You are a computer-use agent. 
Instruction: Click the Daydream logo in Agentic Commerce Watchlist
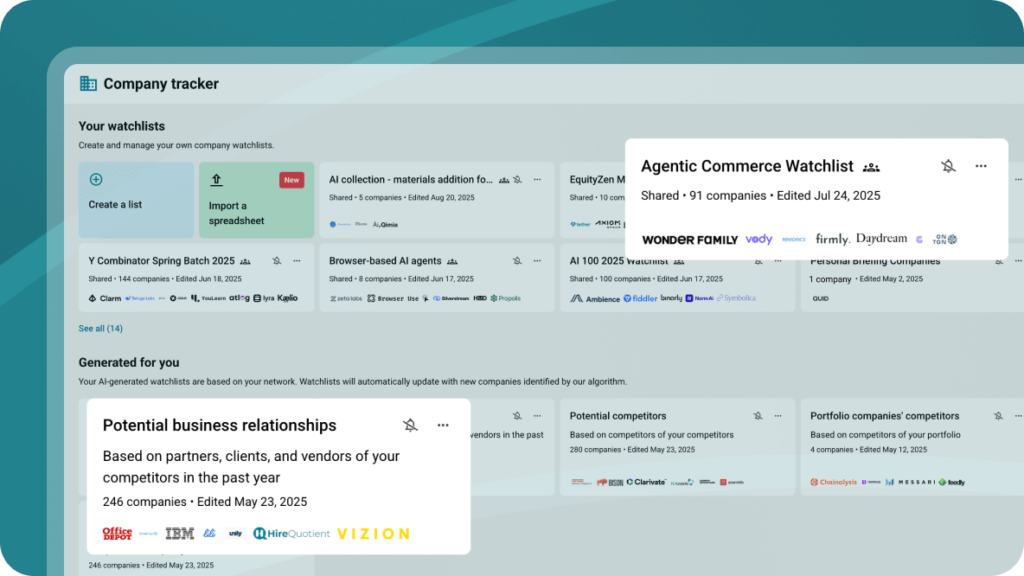click(881, 239)
